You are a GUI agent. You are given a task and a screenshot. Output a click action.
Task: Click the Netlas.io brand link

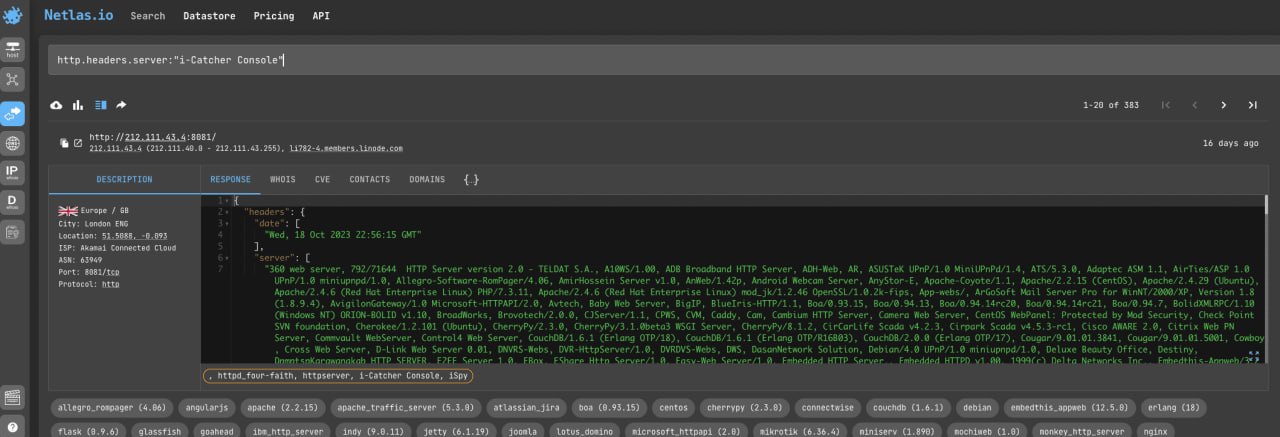click(80, 15)
